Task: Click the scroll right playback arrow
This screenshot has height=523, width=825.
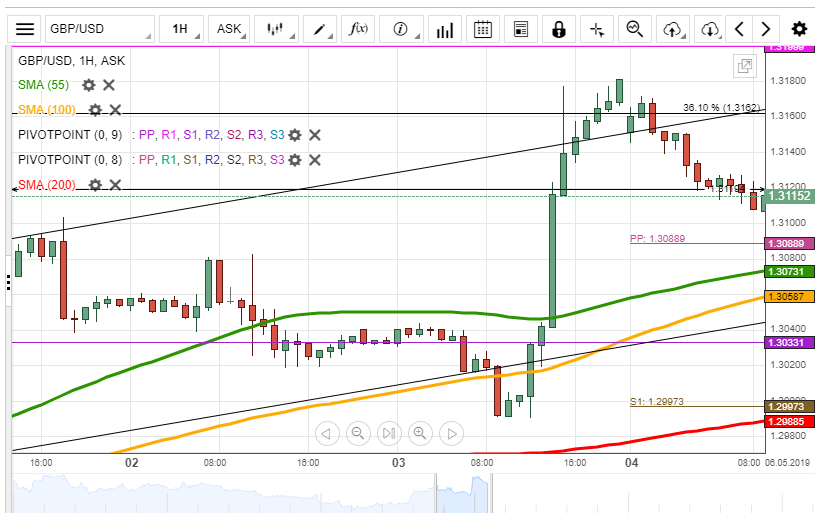Action: [451, 434]
